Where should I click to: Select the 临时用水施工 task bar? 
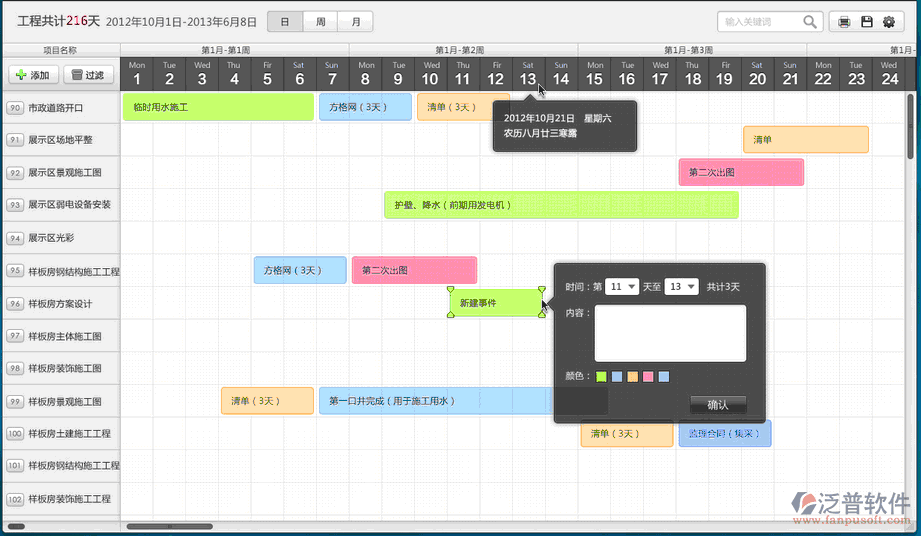click(217, 107)
